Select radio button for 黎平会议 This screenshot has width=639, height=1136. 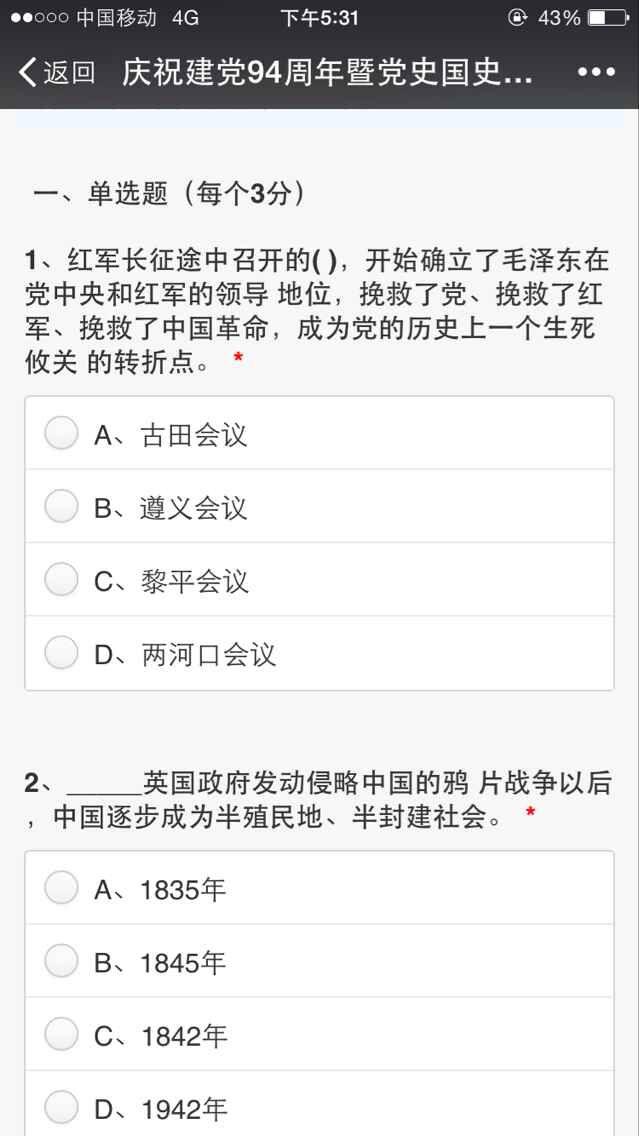[x=61, y=580]
